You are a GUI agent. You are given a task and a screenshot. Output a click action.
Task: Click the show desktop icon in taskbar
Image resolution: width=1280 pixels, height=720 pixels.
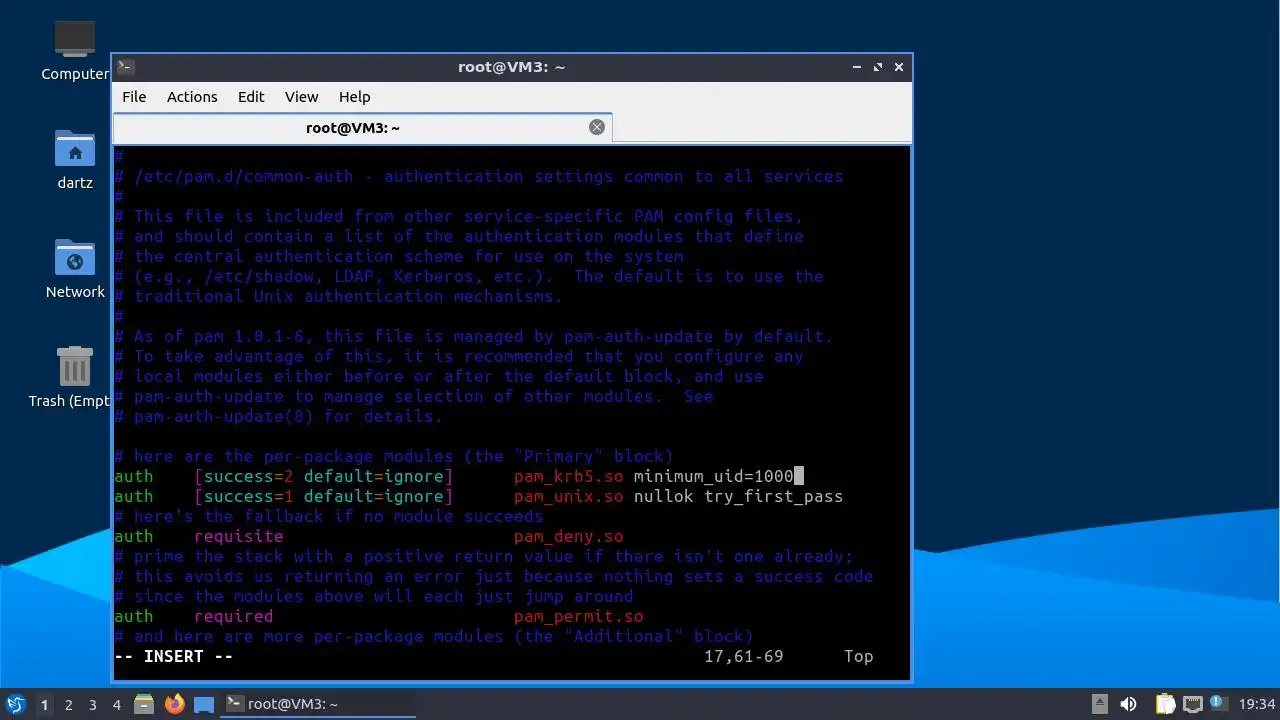coord(204,704)
